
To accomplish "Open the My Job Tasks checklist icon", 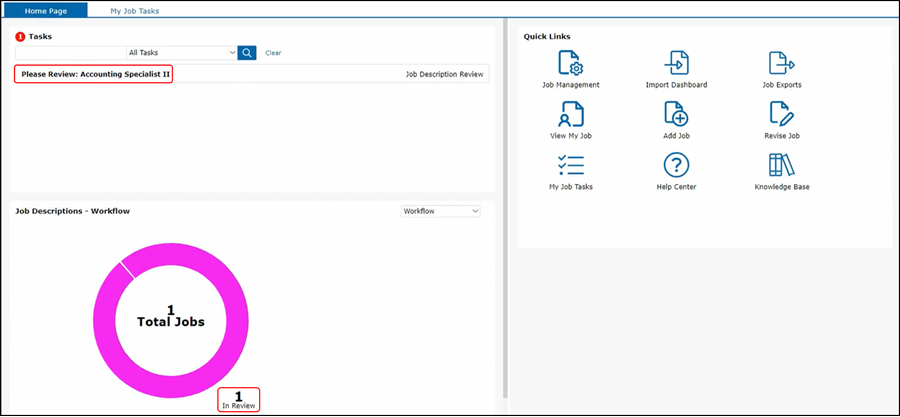I will click(571, 165).
